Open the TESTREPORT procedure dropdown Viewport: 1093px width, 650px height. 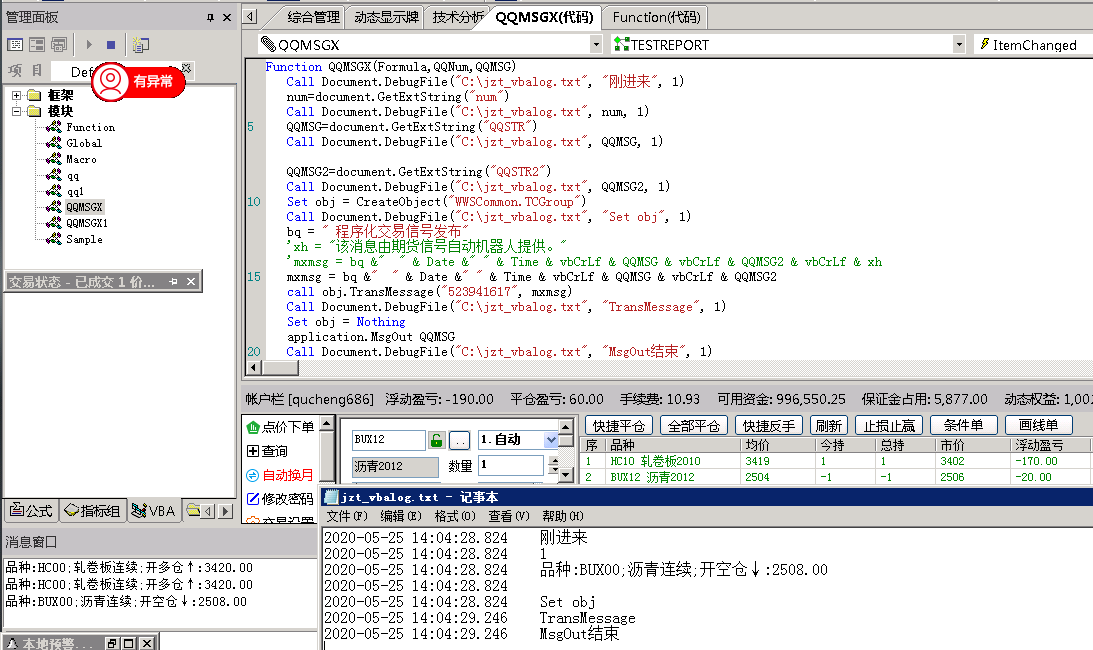959,45
